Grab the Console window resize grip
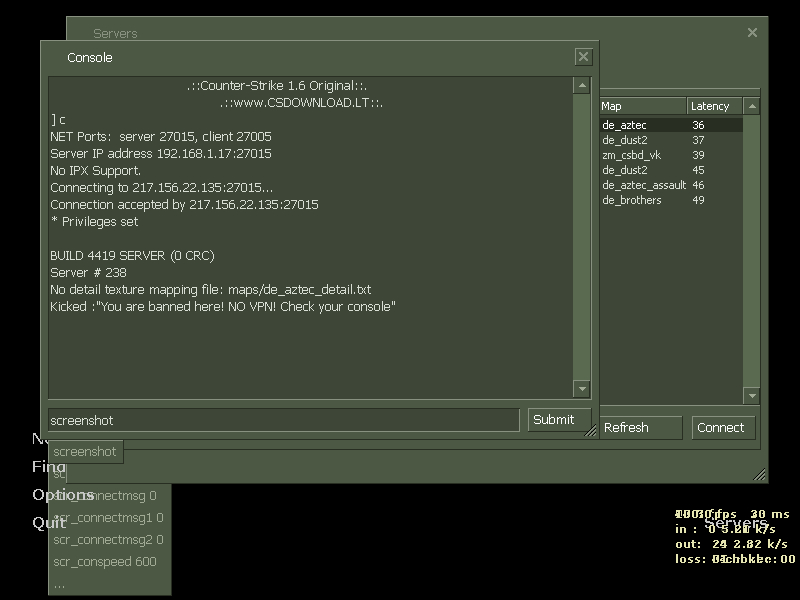This screenshot has height=600, width=800. coord(590,431)
